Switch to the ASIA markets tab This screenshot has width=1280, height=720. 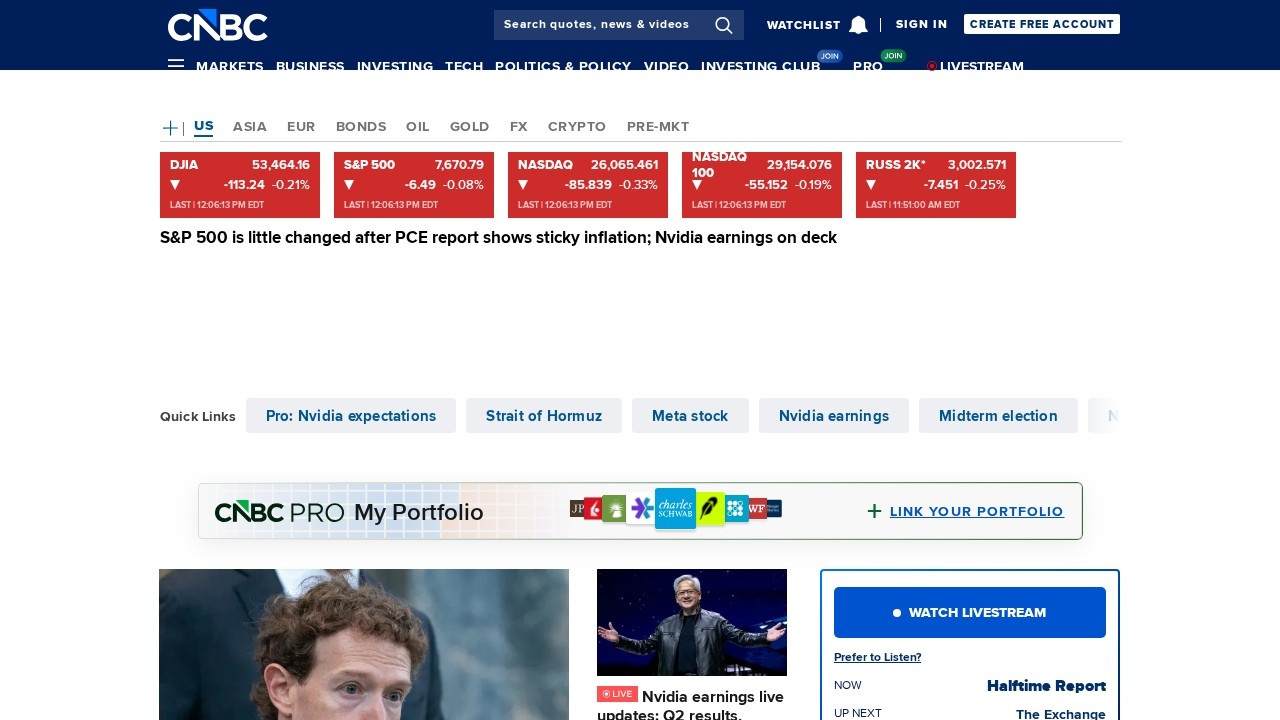pos(250,126)
